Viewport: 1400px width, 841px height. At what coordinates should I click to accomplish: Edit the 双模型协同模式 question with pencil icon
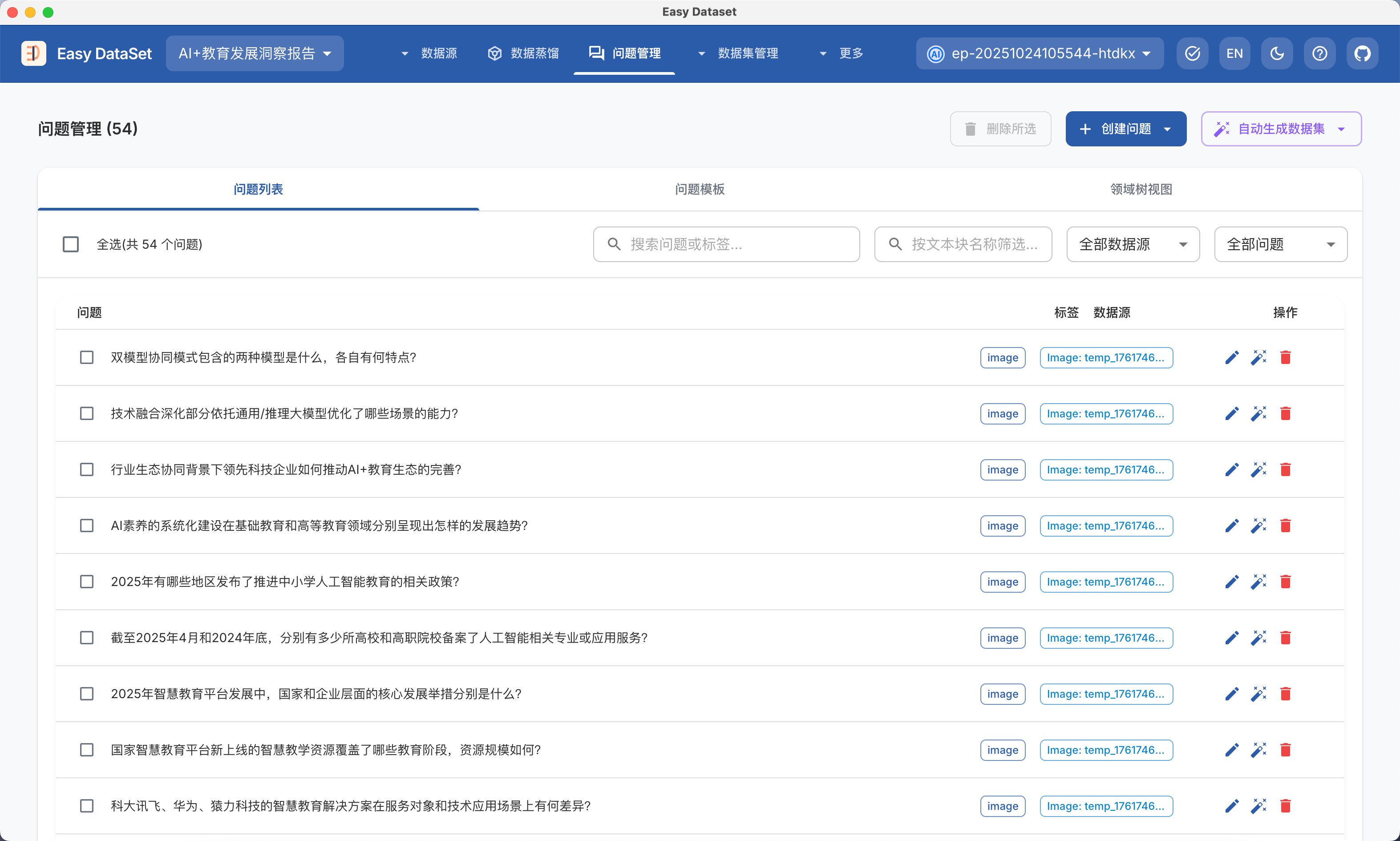(1232, 358)
